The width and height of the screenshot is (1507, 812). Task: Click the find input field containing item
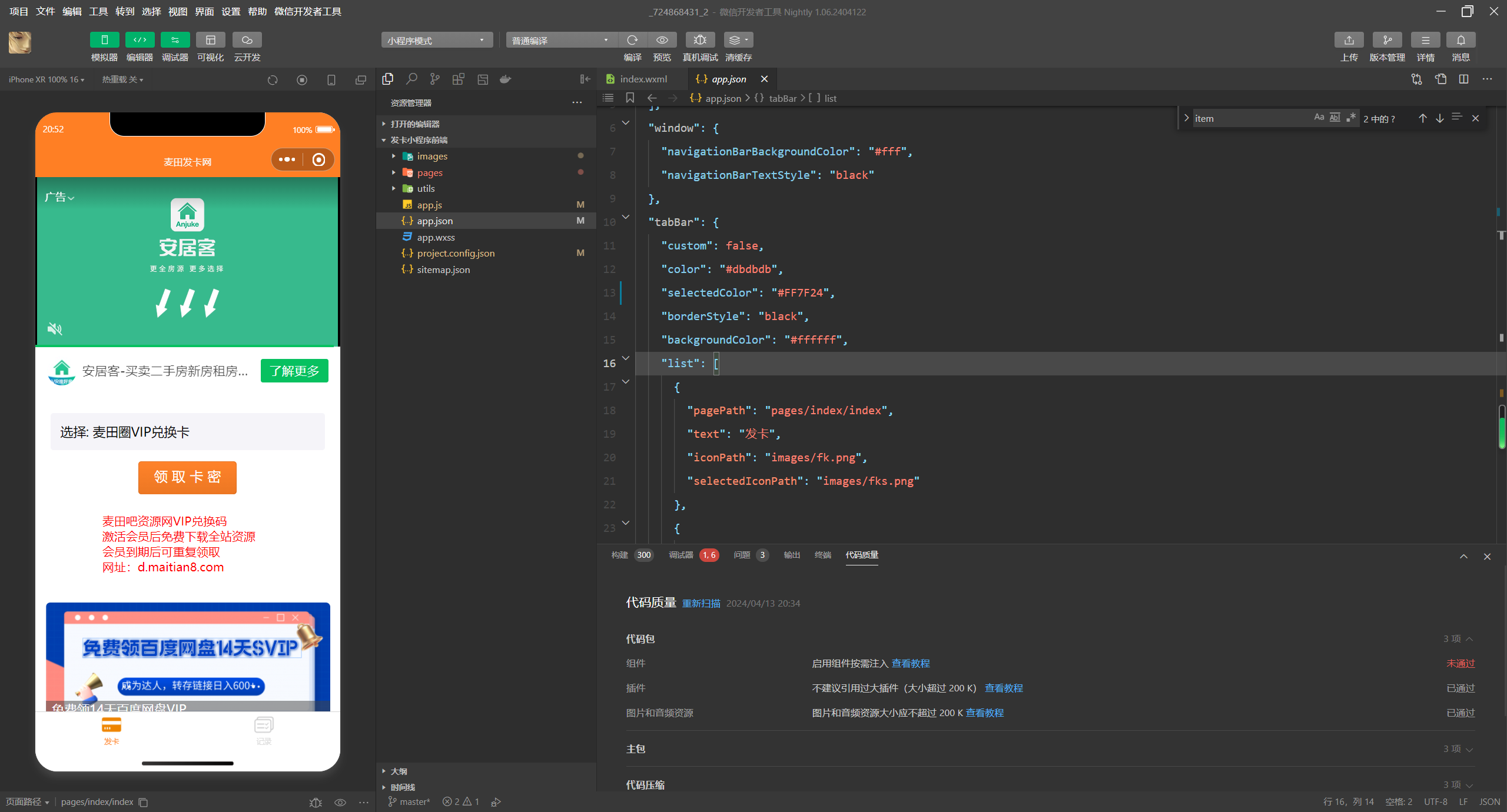(x=1248, y=118)
